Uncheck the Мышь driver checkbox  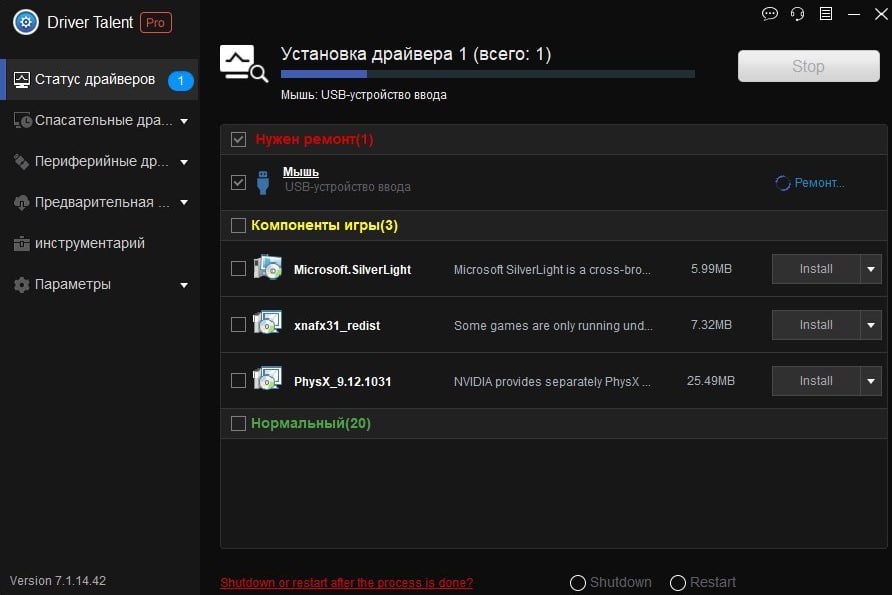click(x=238, y=182)
